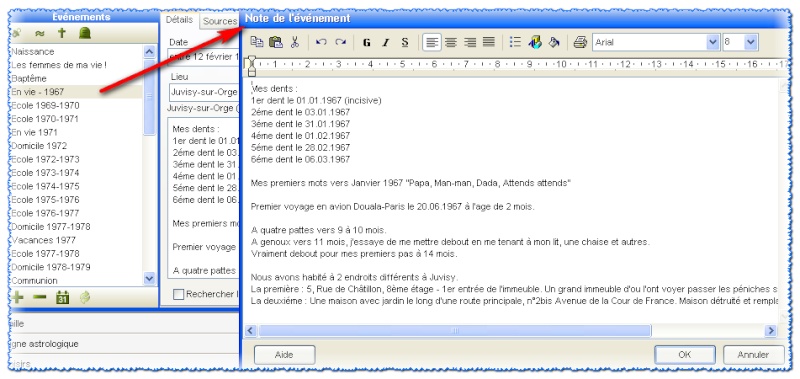Select the Baptême event

[29, 79]
